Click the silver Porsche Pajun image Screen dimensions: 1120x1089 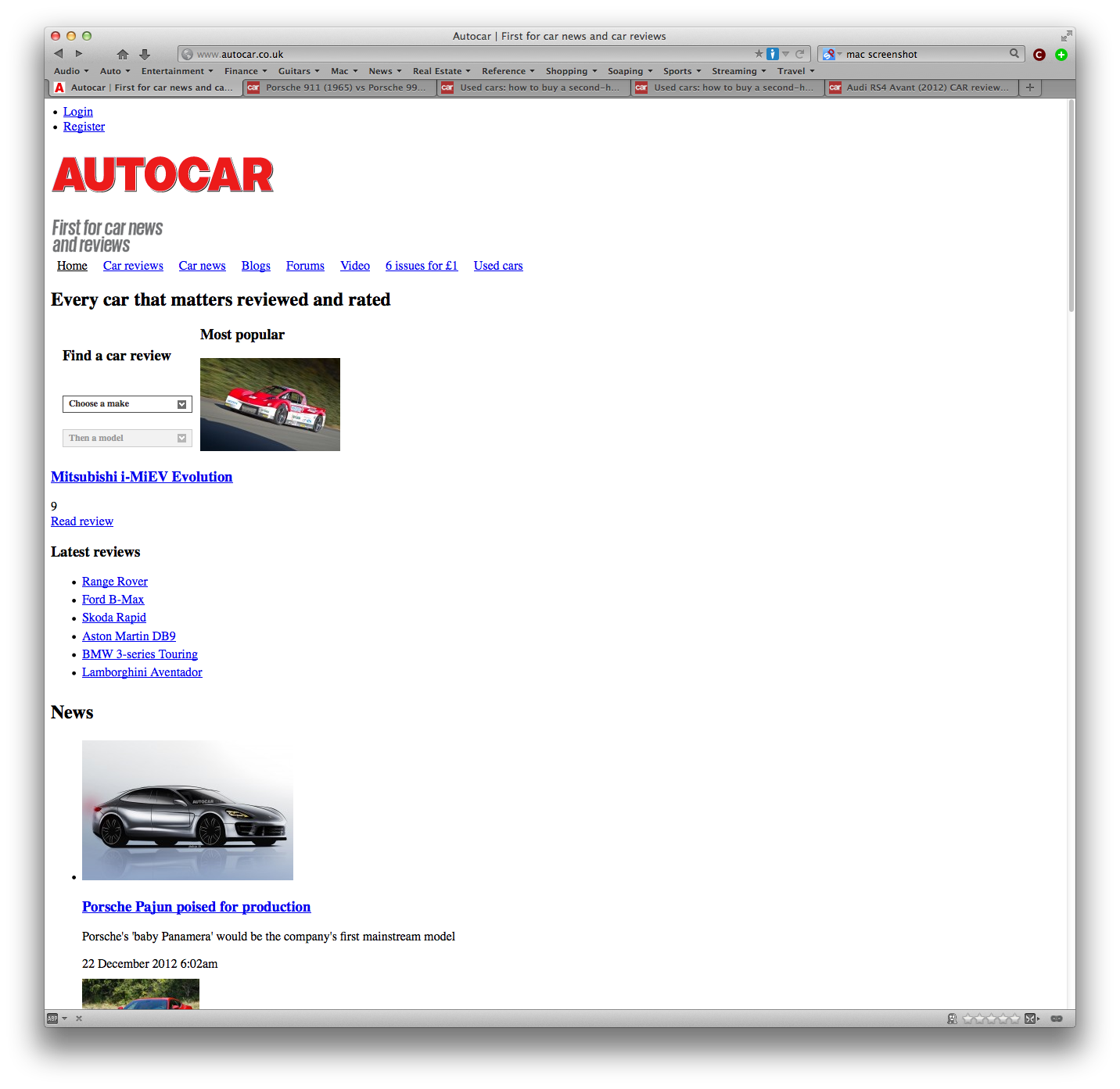(x=188, y=810)
